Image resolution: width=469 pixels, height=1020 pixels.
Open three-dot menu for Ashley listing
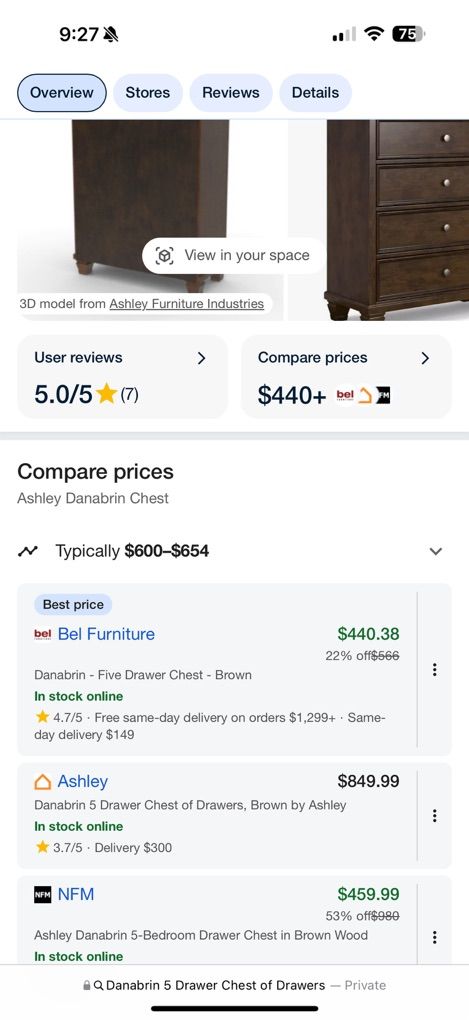click(435, 816)
